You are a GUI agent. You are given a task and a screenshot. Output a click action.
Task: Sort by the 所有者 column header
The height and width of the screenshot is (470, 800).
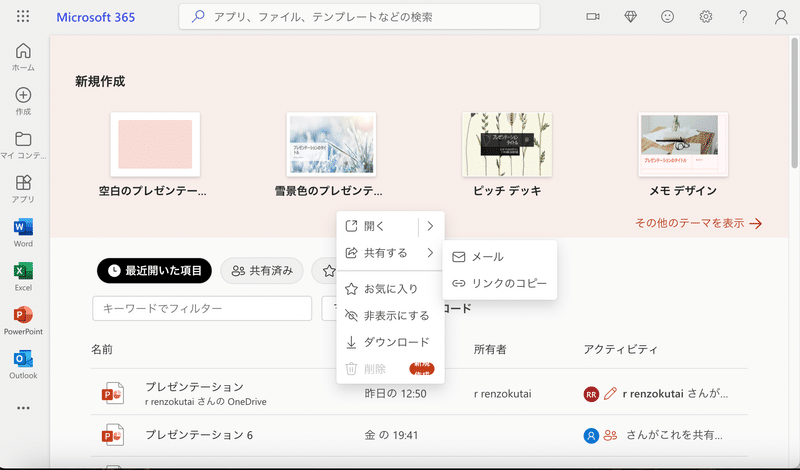pos(490,350)
